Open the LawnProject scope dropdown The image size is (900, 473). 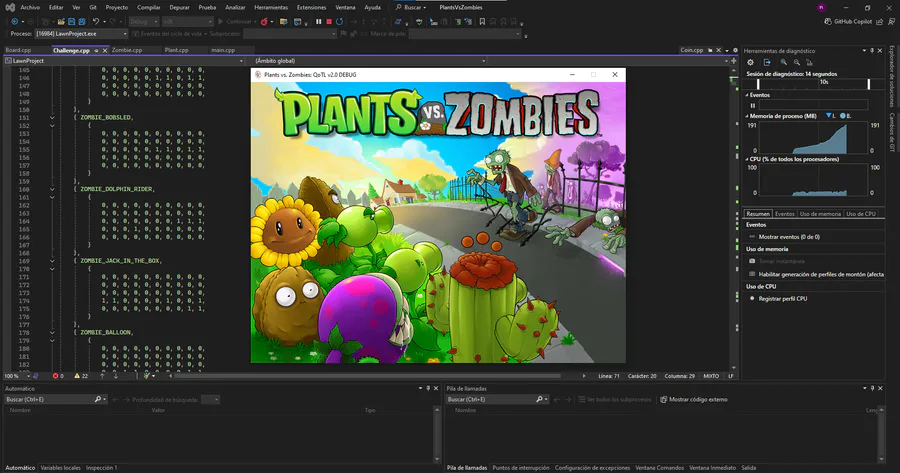(x=124, y=60)
